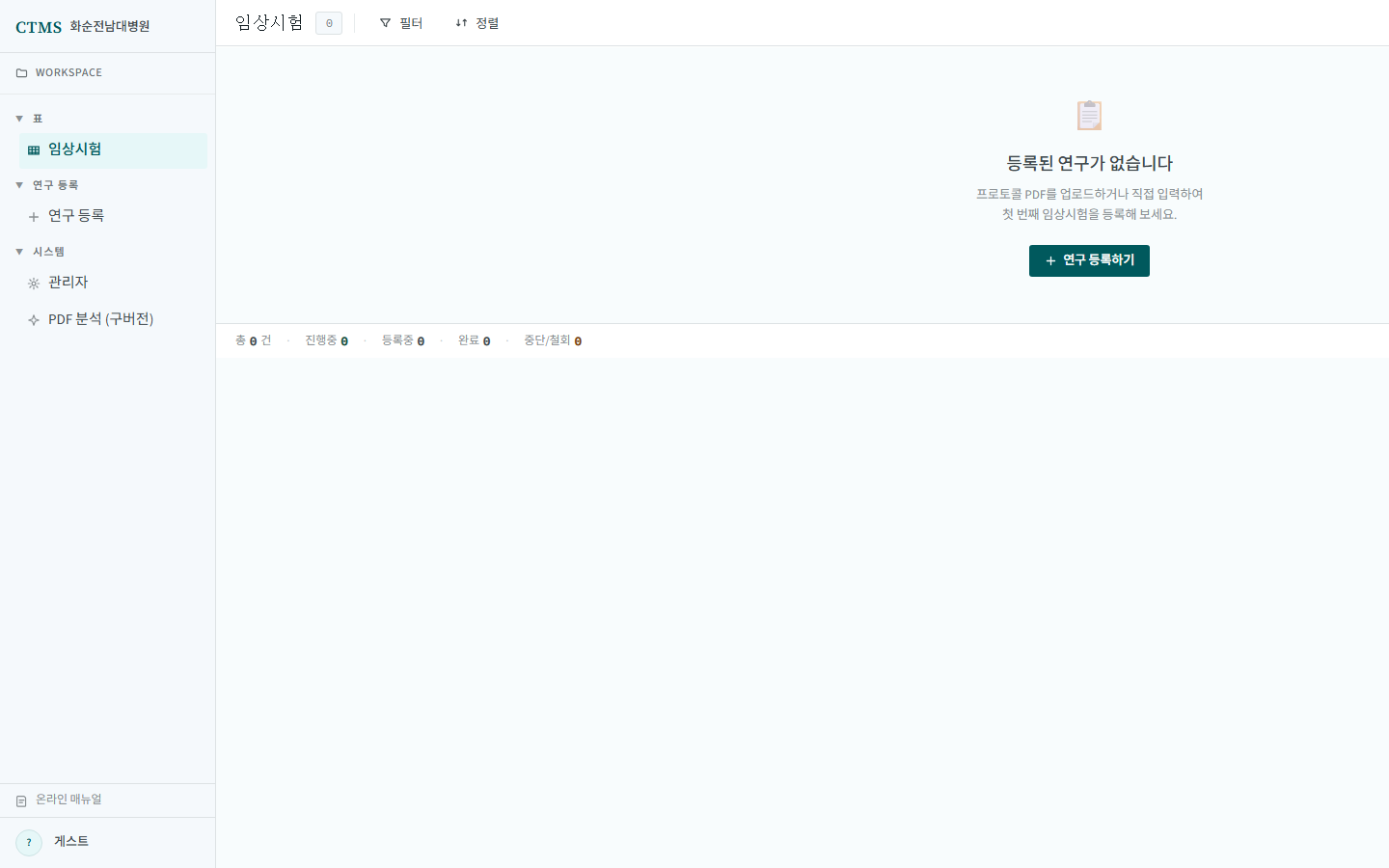The image size is (1389, 868).
Task: Click the 진행중 0 status entry
Action: point(327,341)
